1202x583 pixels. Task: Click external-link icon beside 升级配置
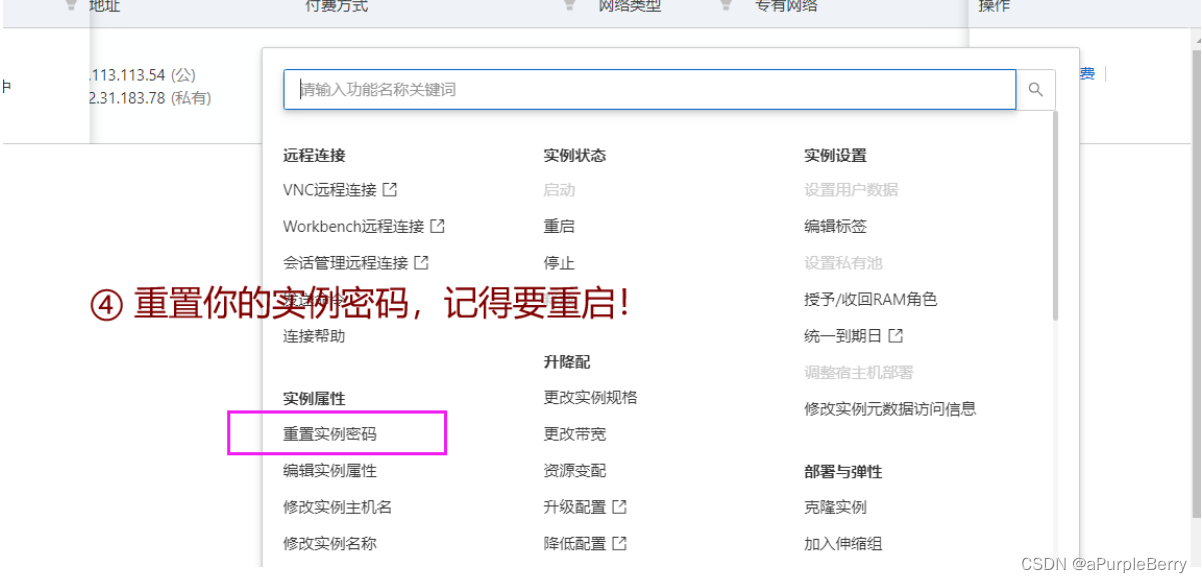619,507
